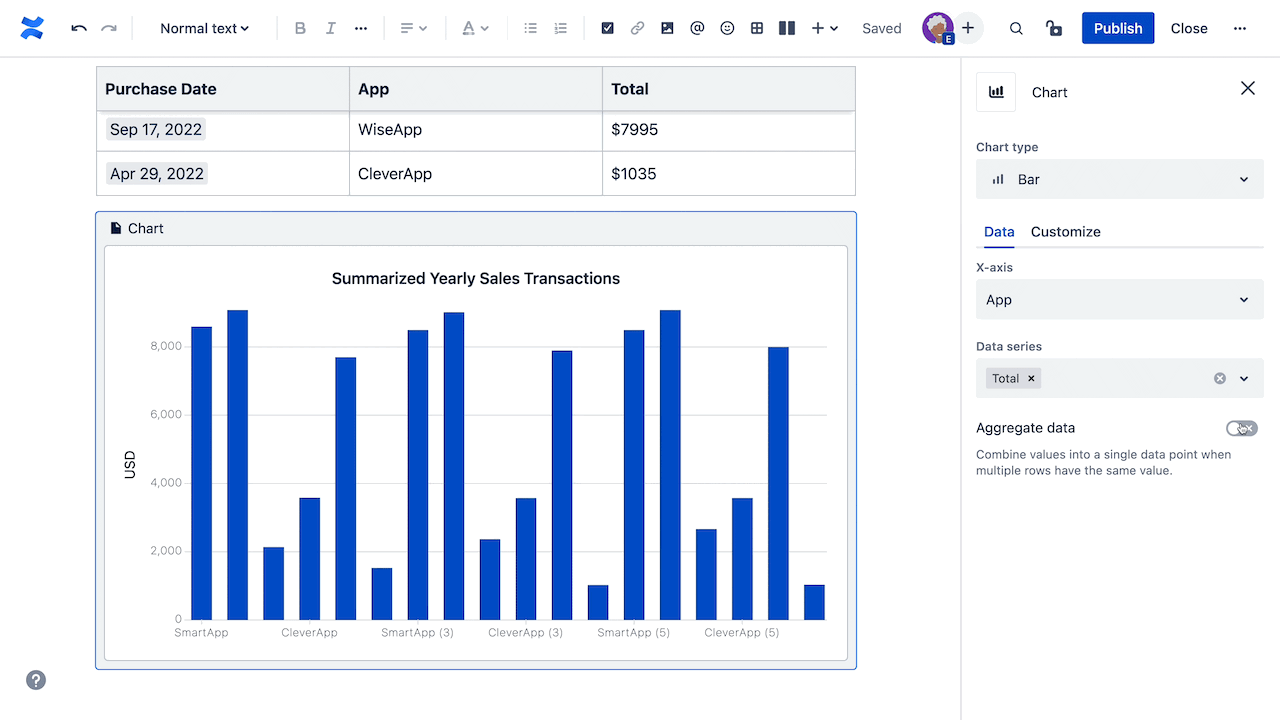Click the SmartApp (3) axis label

pyautogui.click(x=417, y=632)
